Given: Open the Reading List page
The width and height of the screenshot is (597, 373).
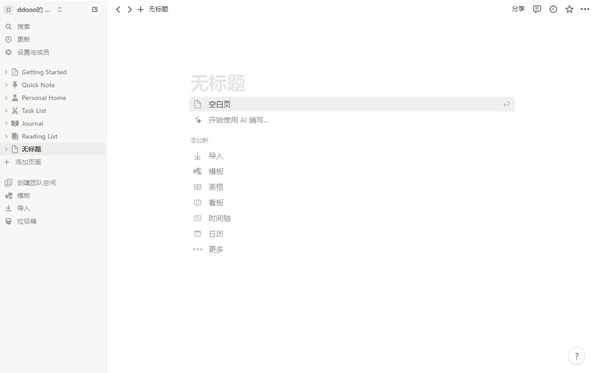Looking at the screenshot, I should (40, 136).
